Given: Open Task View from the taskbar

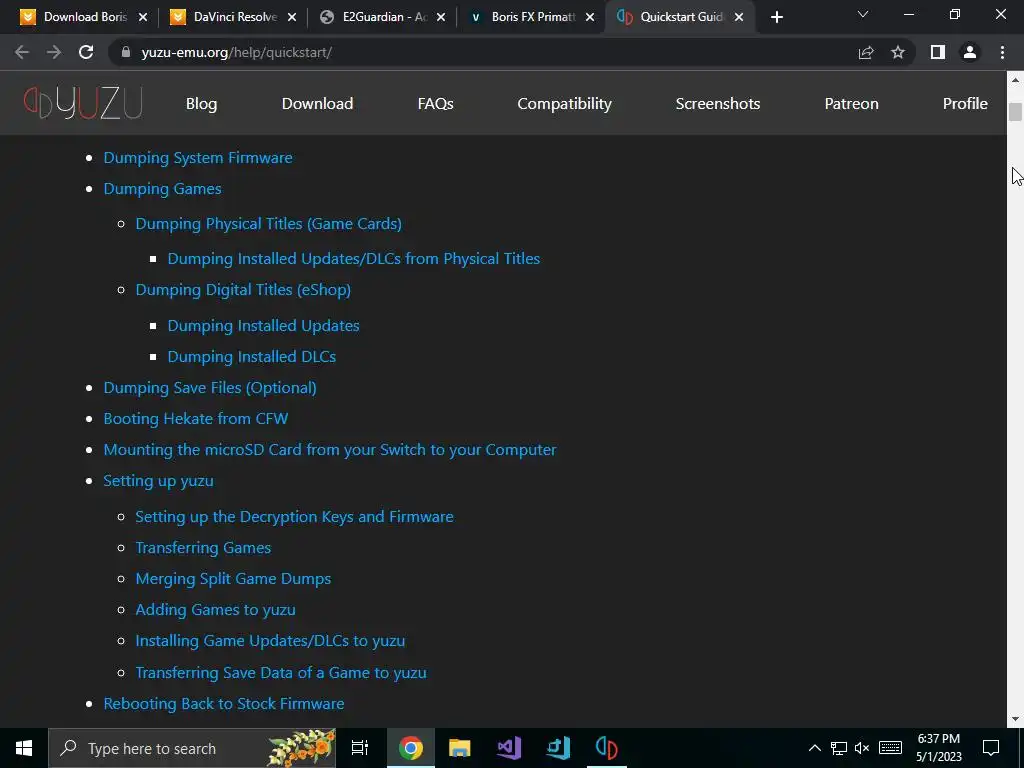Looking at the screenshot, I should click(x=360, y=748).
